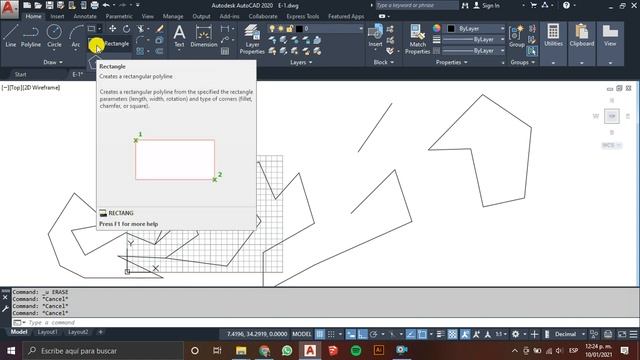Expand the Layers panel

(x=301, y=62)
